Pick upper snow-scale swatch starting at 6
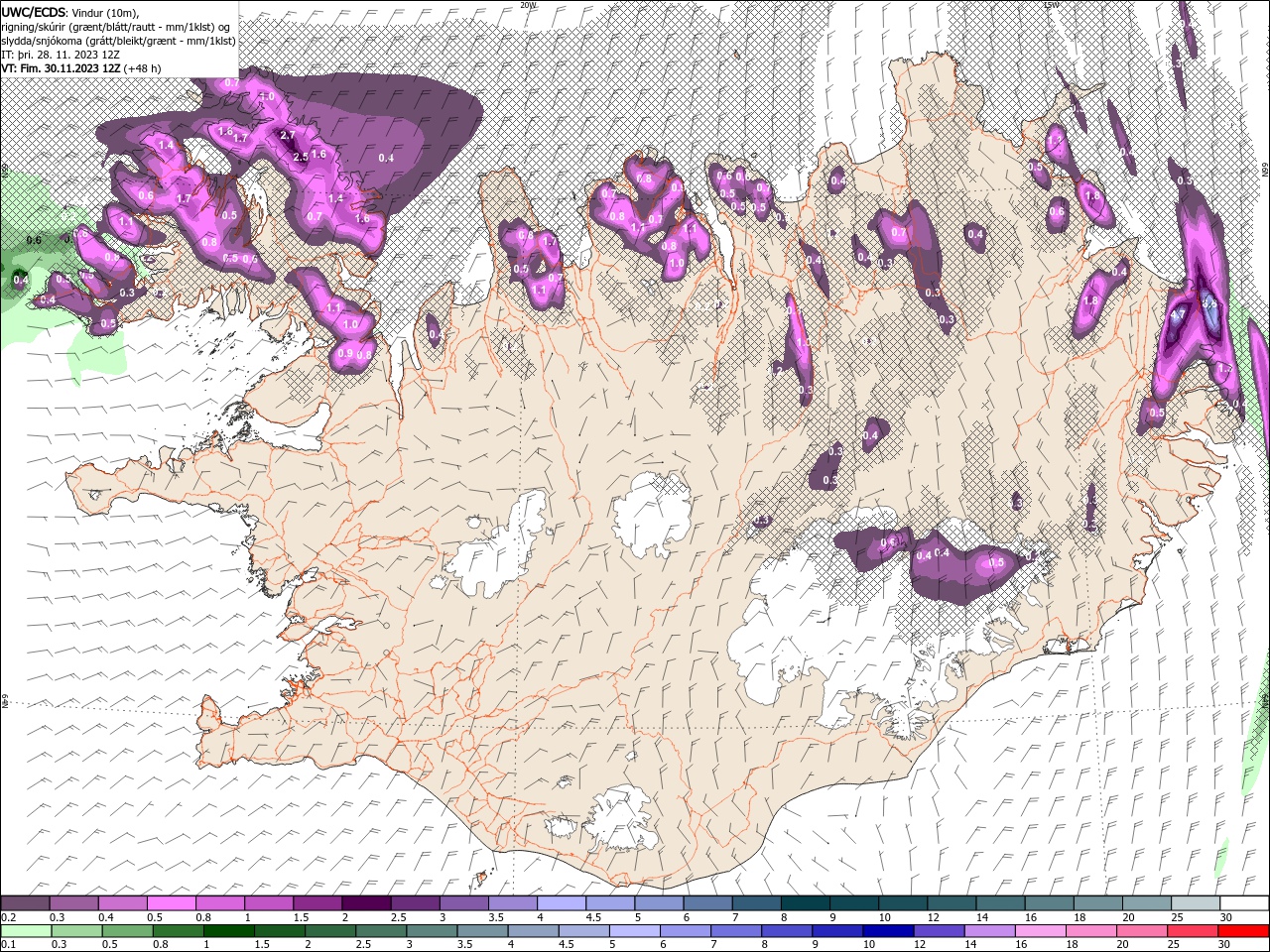 coord(706,903)
